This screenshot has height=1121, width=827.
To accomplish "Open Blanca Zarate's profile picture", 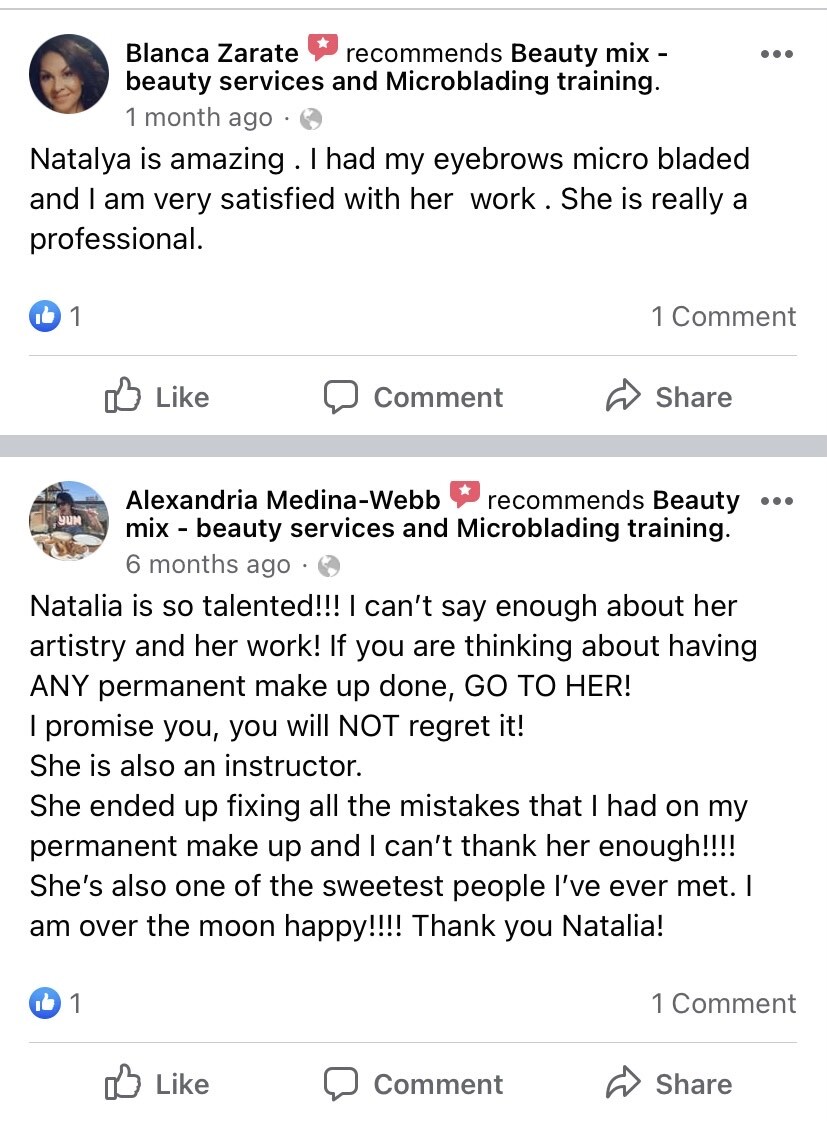I will click(69, 74).
